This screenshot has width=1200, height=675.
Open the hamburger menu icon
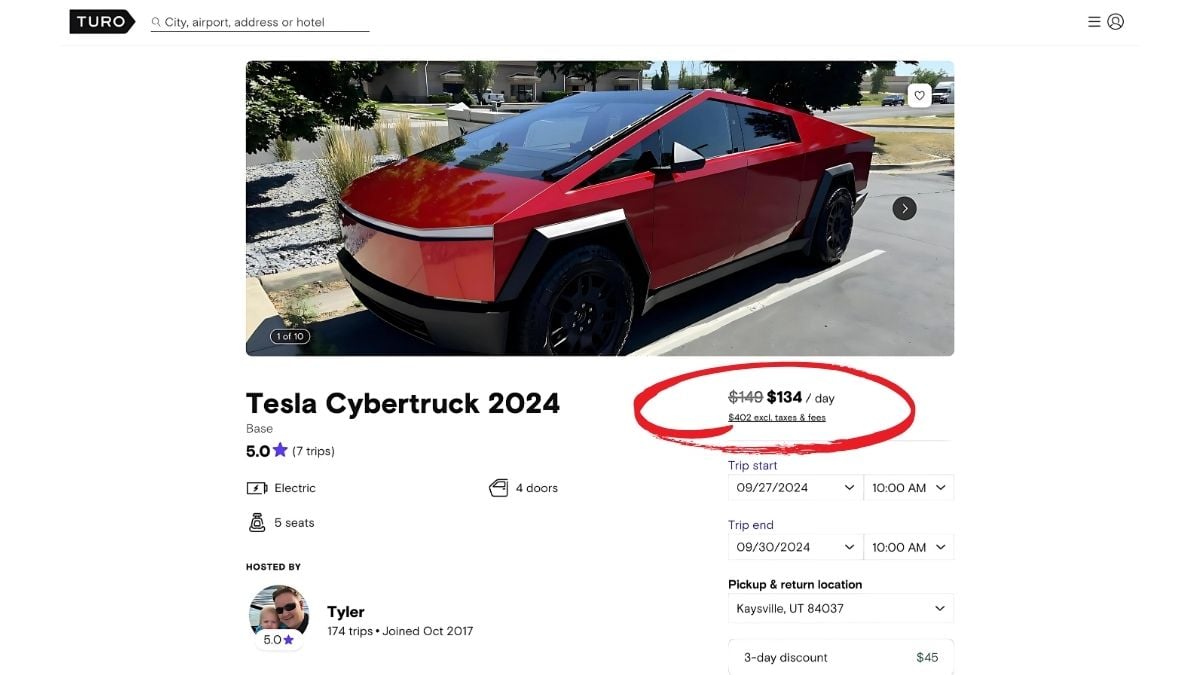(1094, 21)
